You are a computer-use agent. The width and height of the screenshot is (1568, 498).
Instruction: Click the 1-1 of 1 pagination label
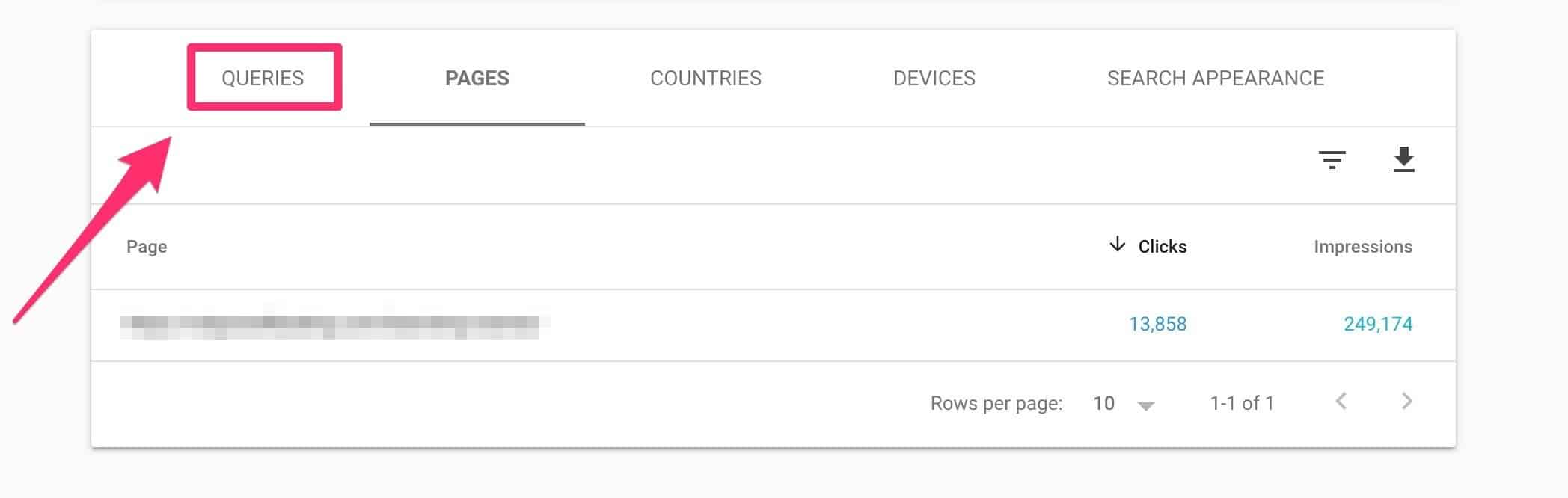tap(1241, 403)
